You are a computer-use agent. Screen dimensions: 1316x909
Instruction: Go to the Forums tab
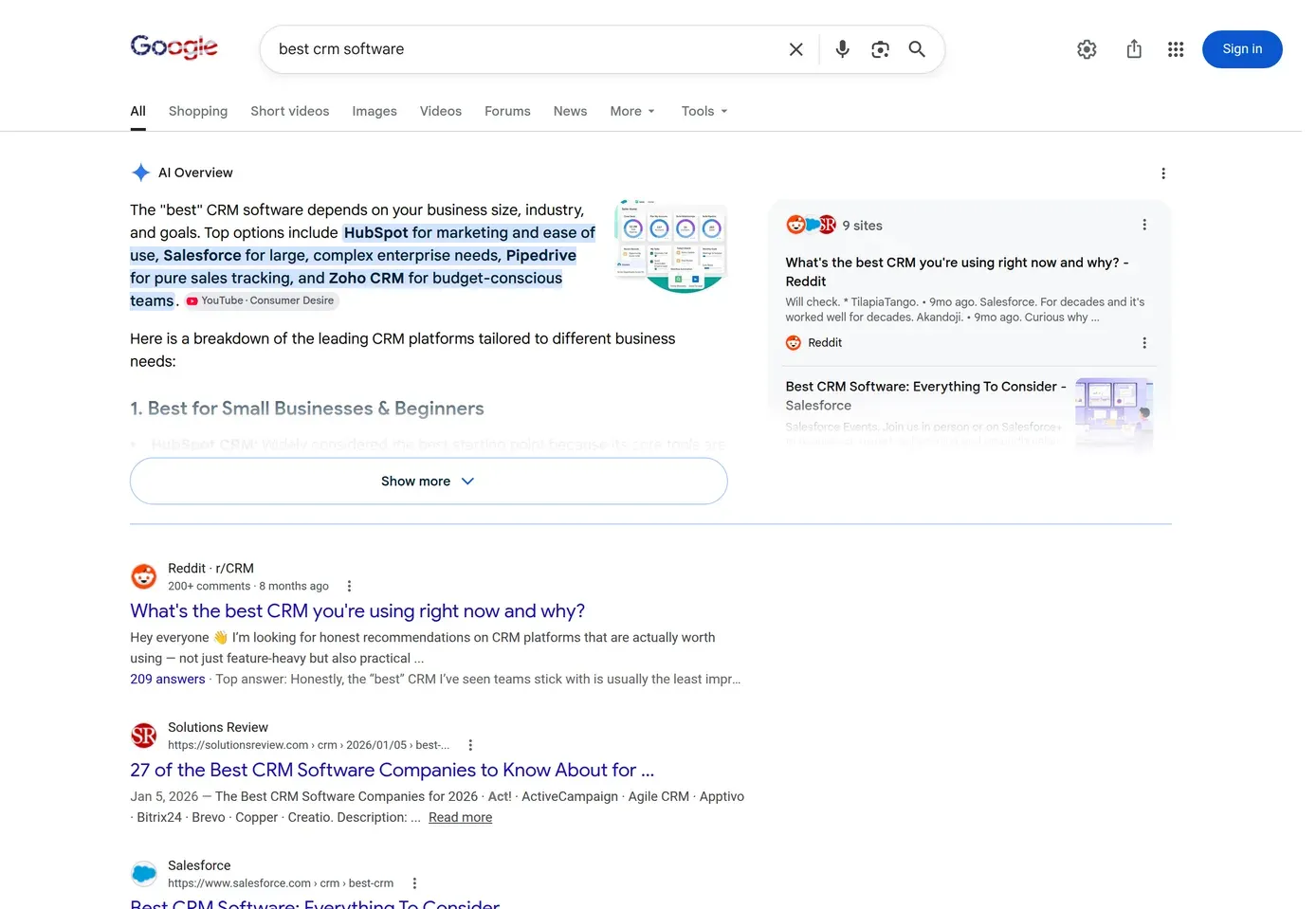(x=507, y=111)
